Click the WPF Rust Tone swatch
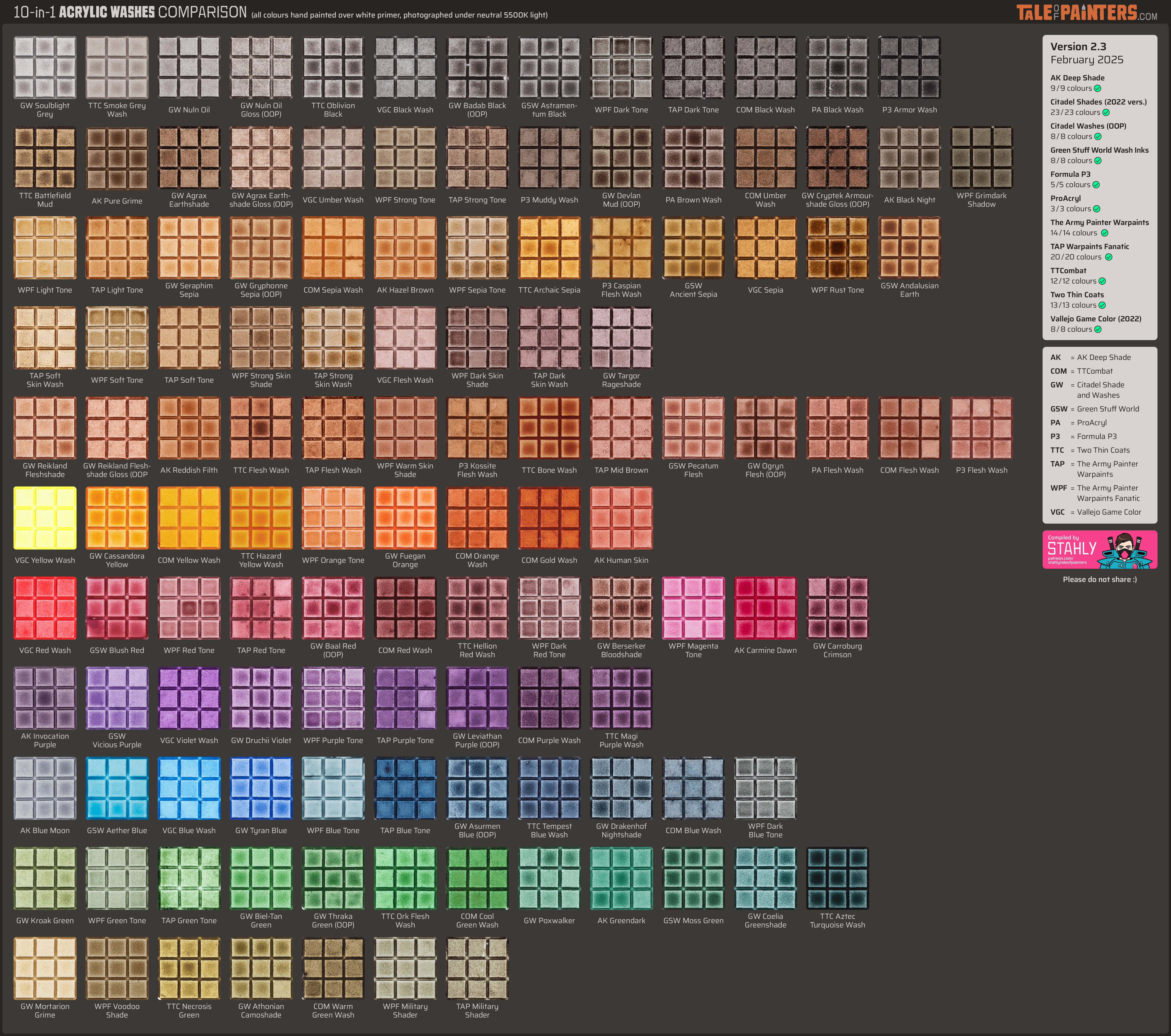Image resolution: width=1171 pixels, height=1036 pixels. point(837,248)
